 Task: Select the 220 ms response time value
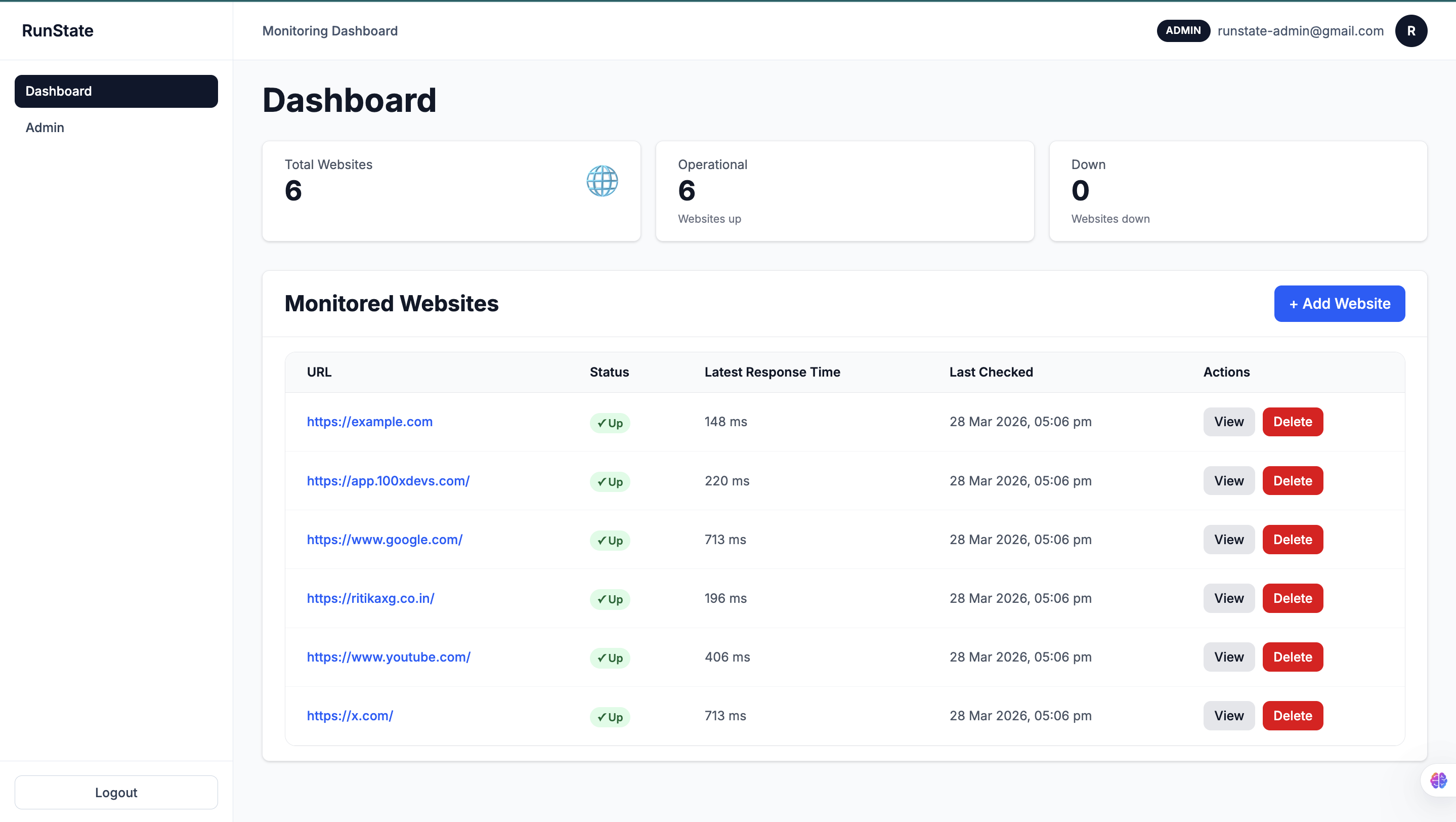click(727, 480)
